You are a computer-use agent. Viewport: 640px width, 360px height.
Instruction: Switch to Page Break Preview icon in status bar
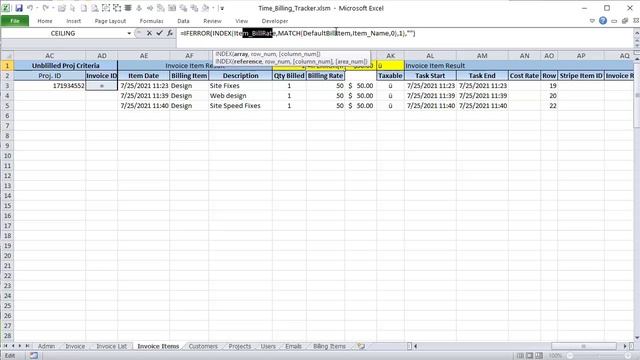(539, 356)
